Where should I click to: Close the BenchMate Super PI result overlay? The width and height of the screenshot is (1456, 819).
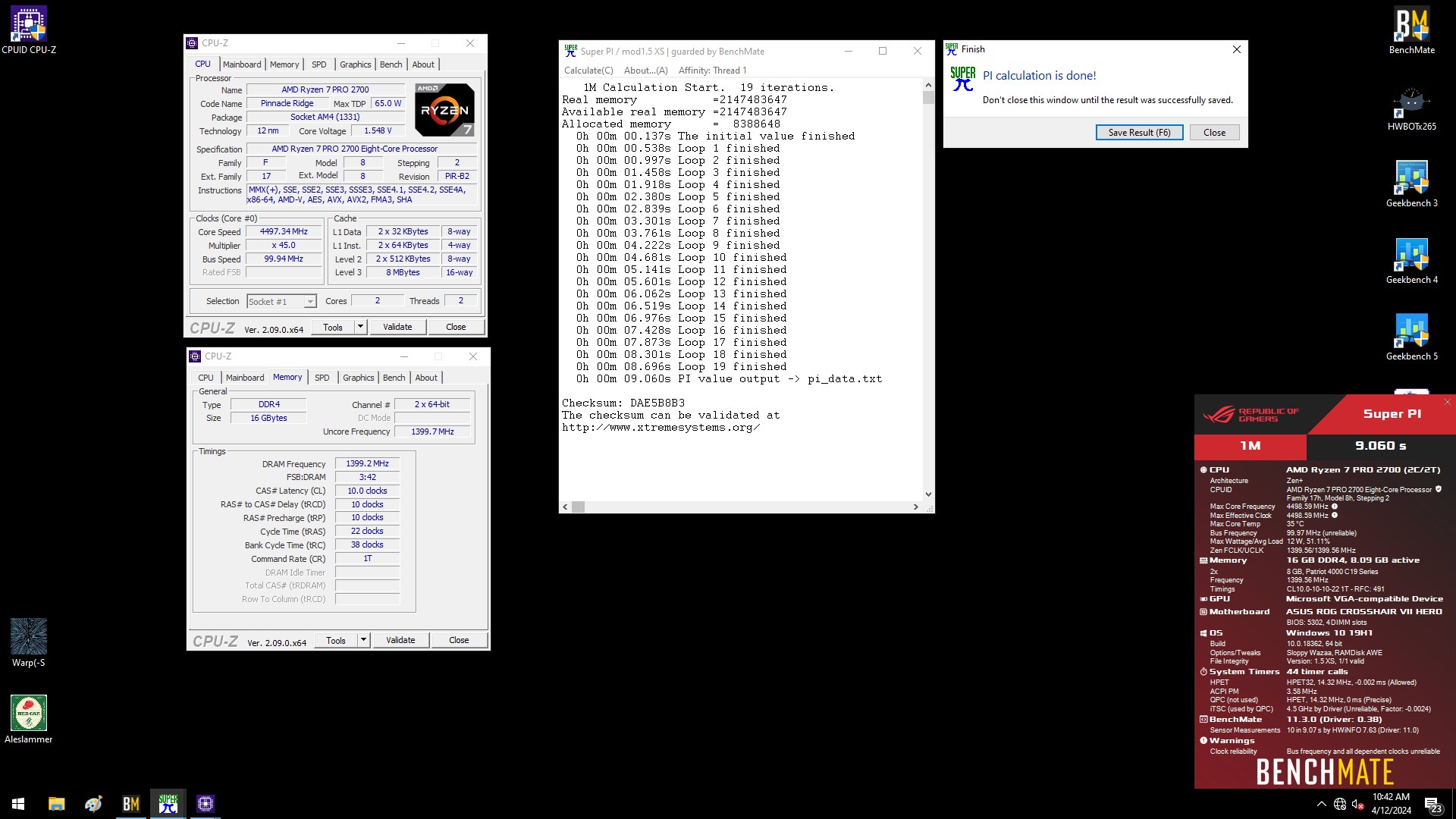coord(1447,402)
